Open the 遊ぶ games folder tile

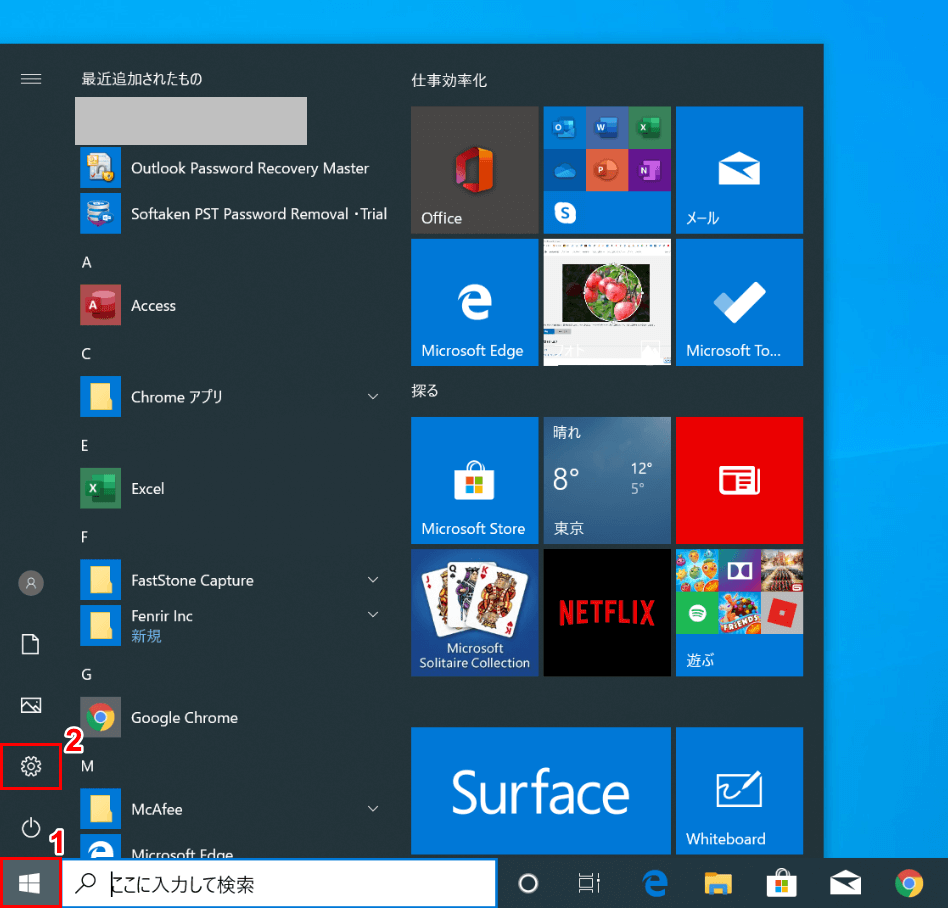click(739, 612)
